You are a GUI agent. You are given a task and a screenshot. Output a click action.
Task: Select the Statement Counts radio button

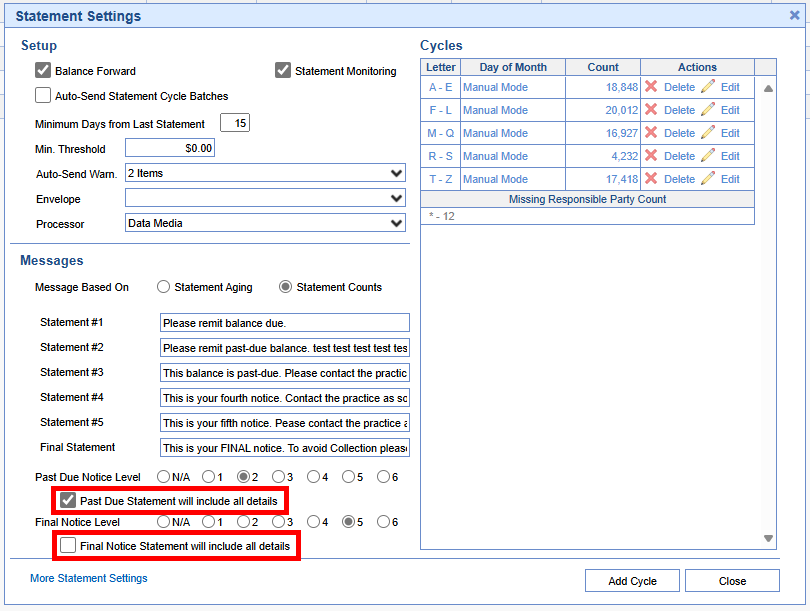pos(285,287)
